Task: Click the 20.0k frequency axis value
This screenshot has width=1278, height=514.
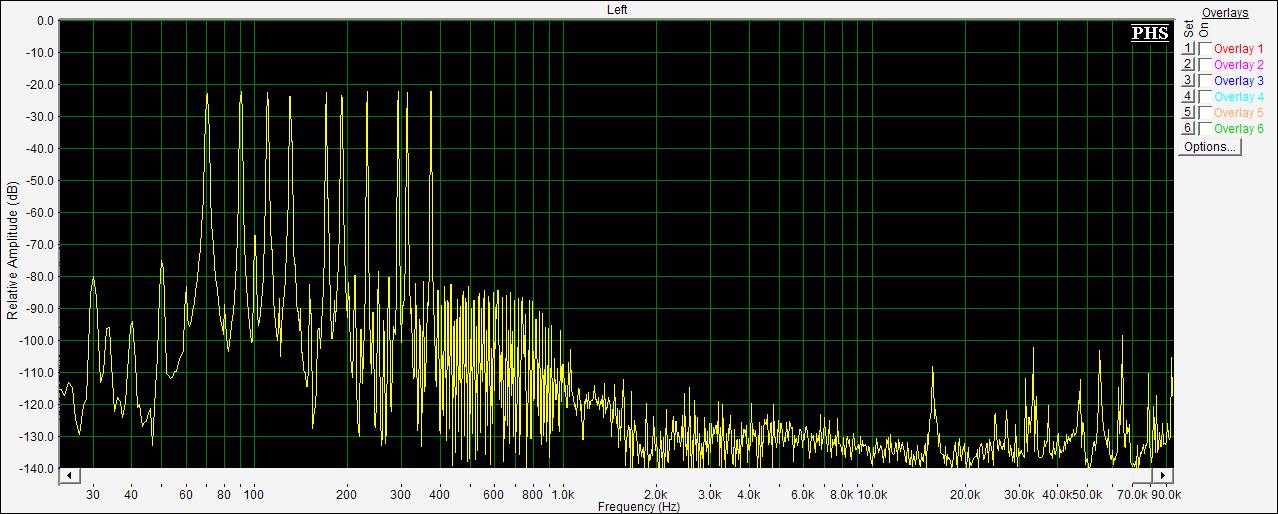Action: [965, 495]
